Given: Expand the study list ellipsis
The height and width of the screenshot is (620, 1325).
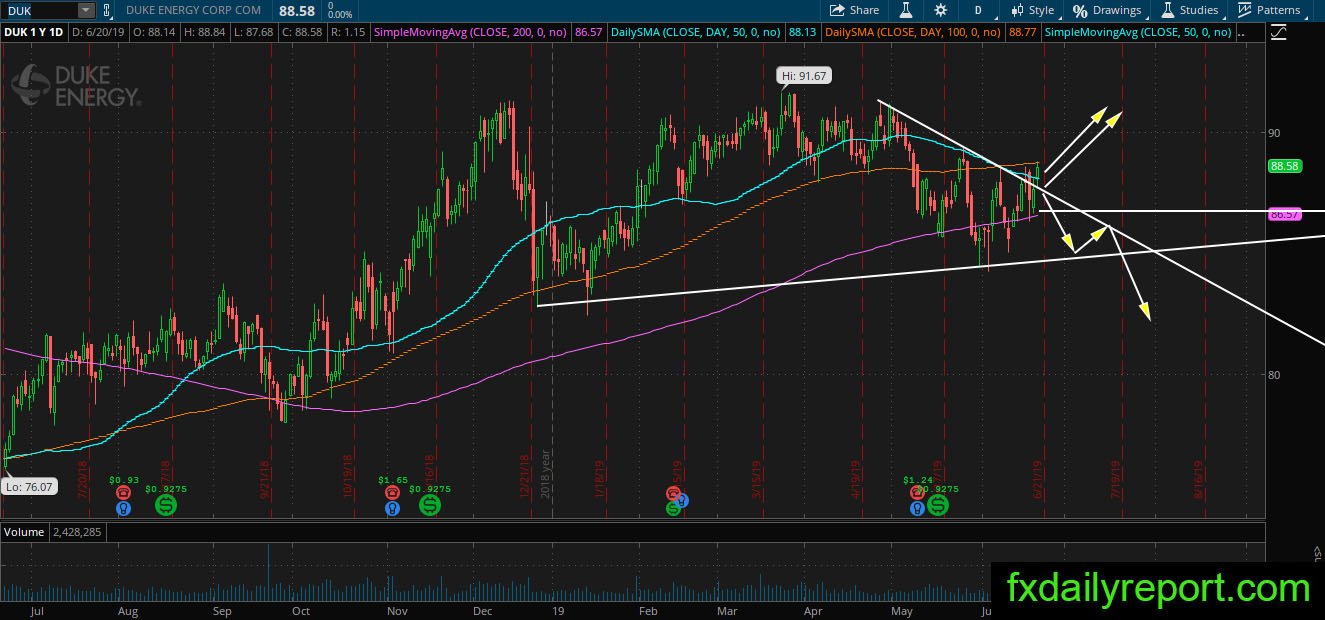Looking at the screenshot, I should tap(1242, 33).
